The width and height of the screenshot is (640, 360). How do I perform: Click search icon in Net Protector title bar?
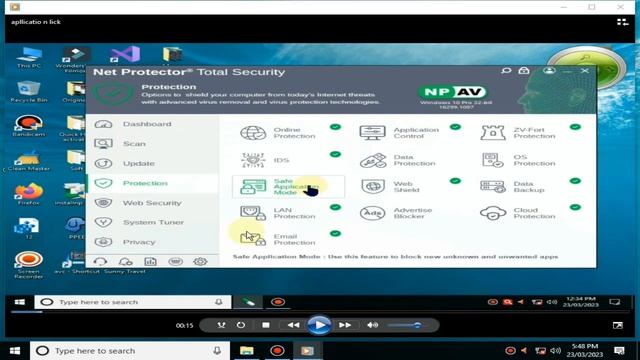[506, 71]
